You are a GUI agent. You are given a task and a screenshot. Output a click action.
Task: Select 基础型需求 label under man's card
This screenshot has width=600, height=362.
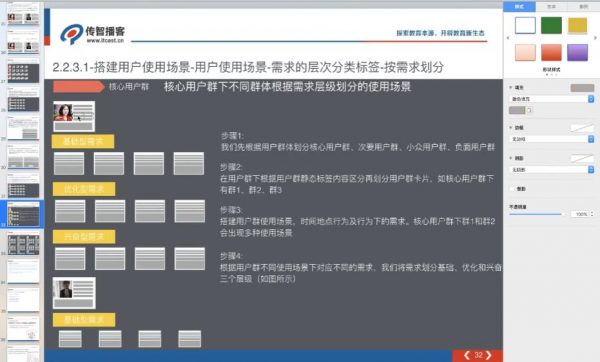(x=83, y=320)
